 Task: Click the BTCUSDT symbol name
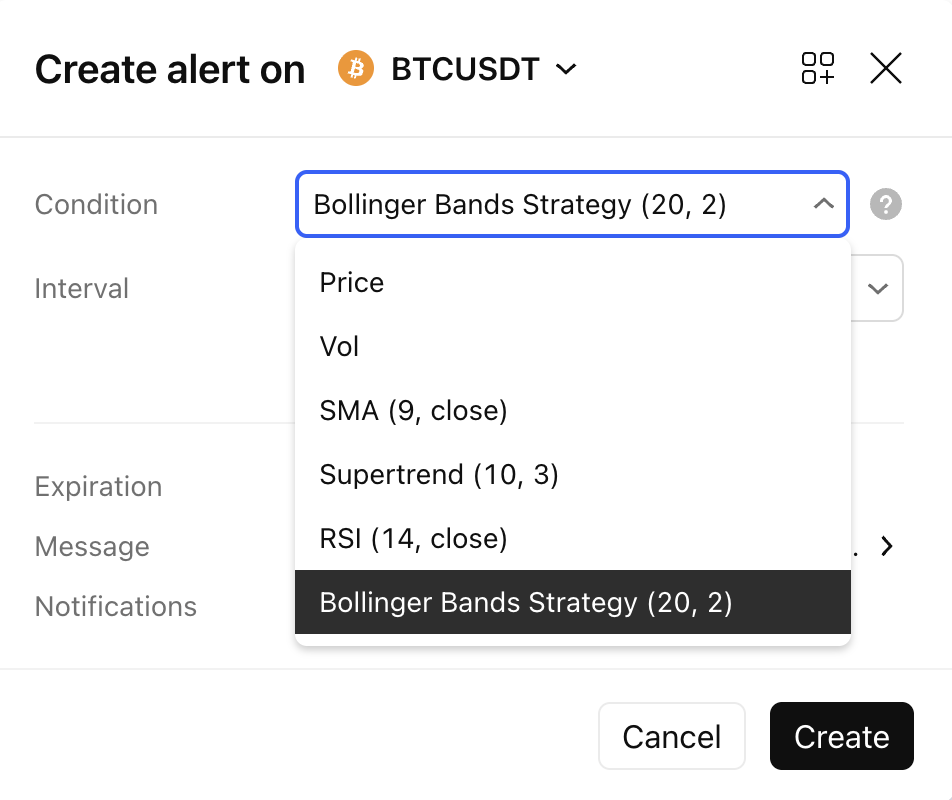(x=465, y=69)
